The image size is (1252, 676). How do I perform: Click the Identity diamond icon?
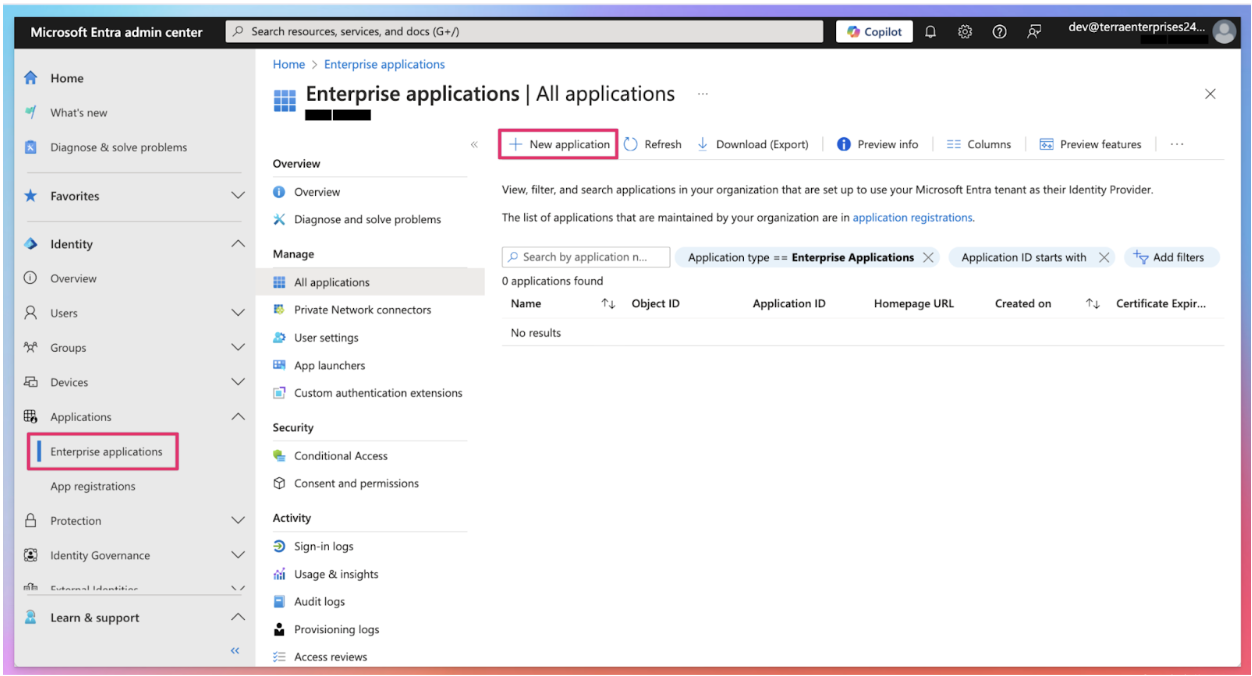[30, 244]
